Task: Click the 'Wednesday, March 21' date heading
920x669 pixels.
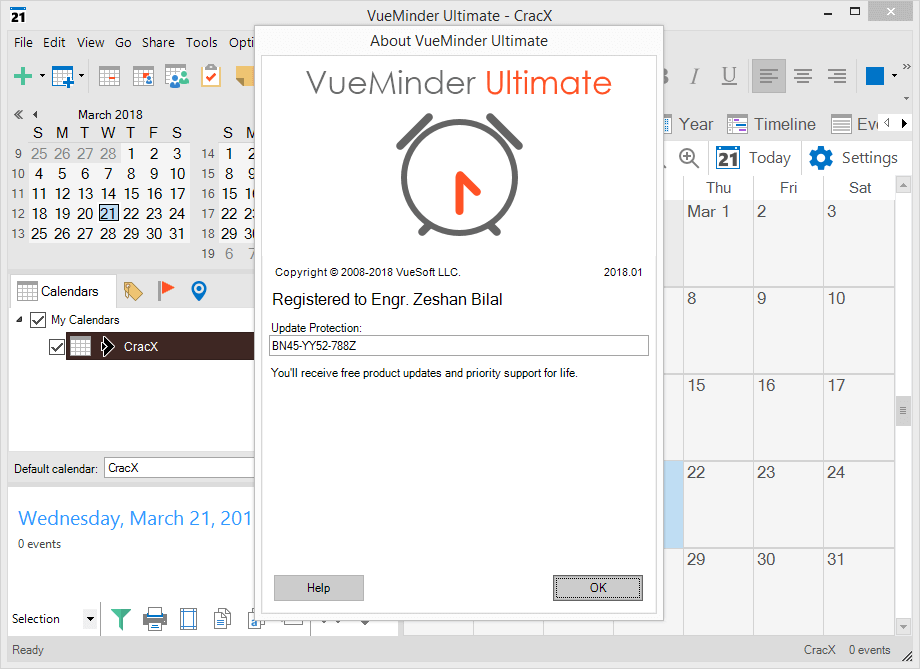Action: tap(135, 518)
